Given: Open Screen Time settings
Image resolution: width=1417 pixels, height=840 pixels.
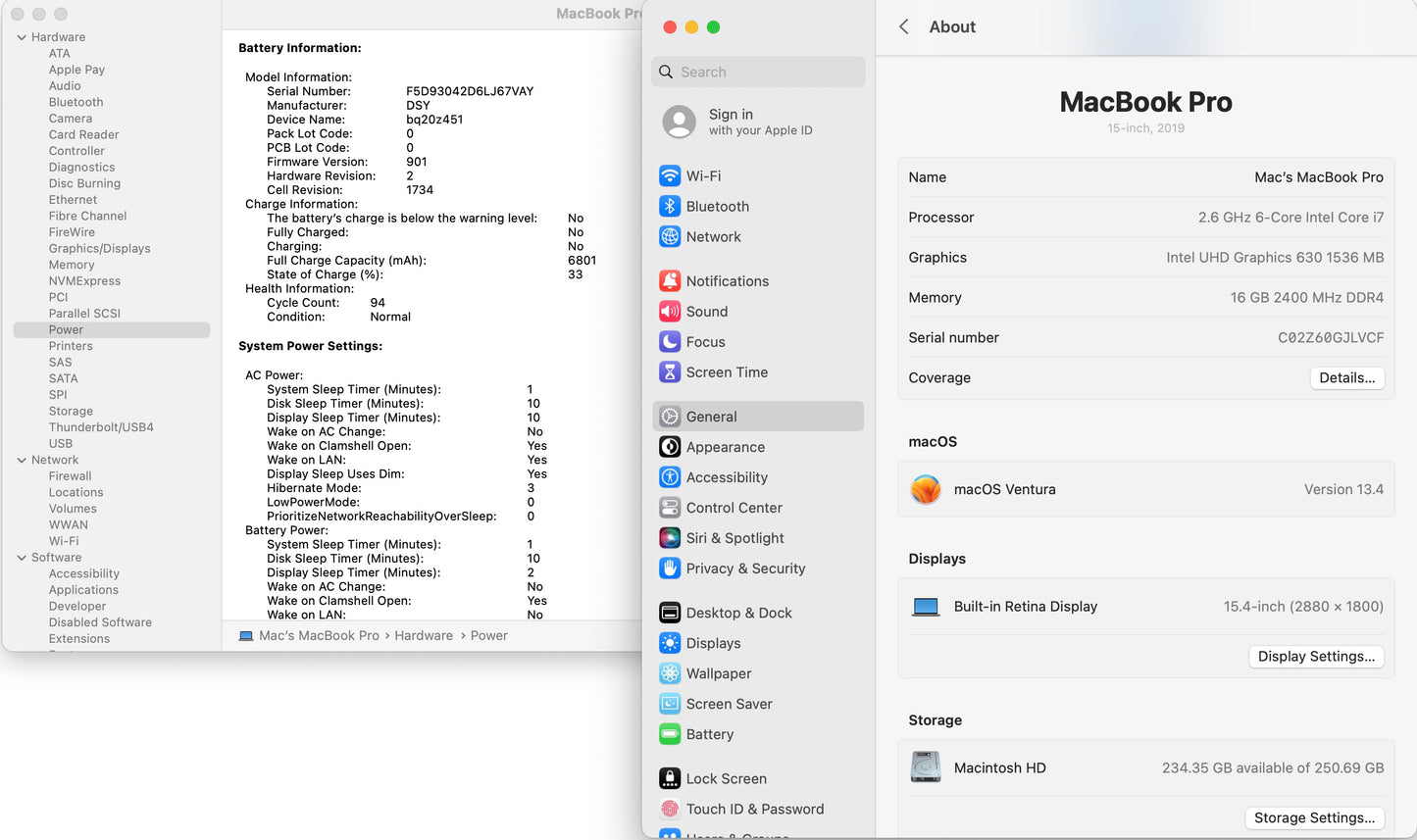Looking at the screenshot, I should 726,372.
